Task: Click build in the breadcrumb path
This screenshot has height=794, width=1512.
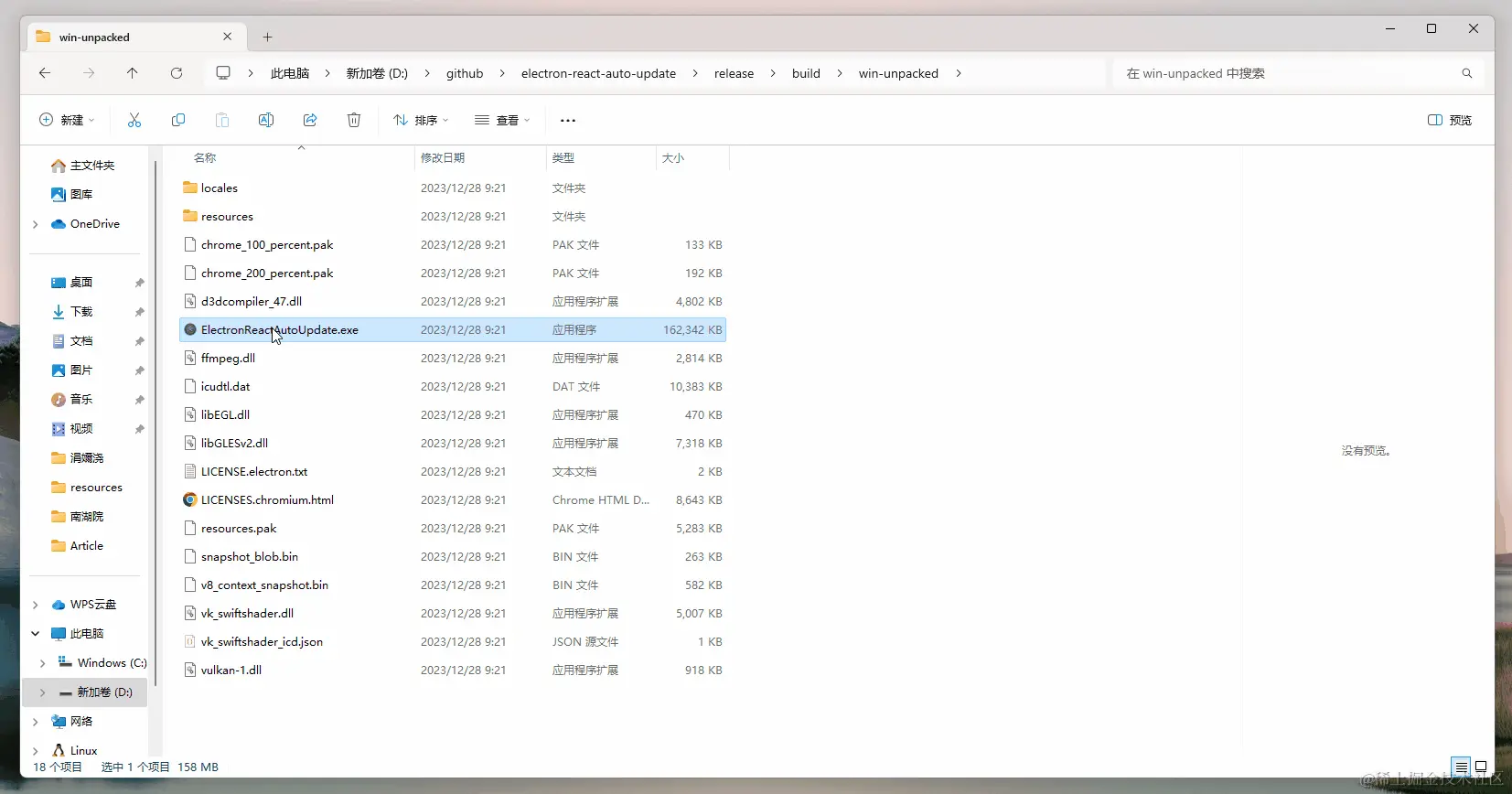Action: 806,73
